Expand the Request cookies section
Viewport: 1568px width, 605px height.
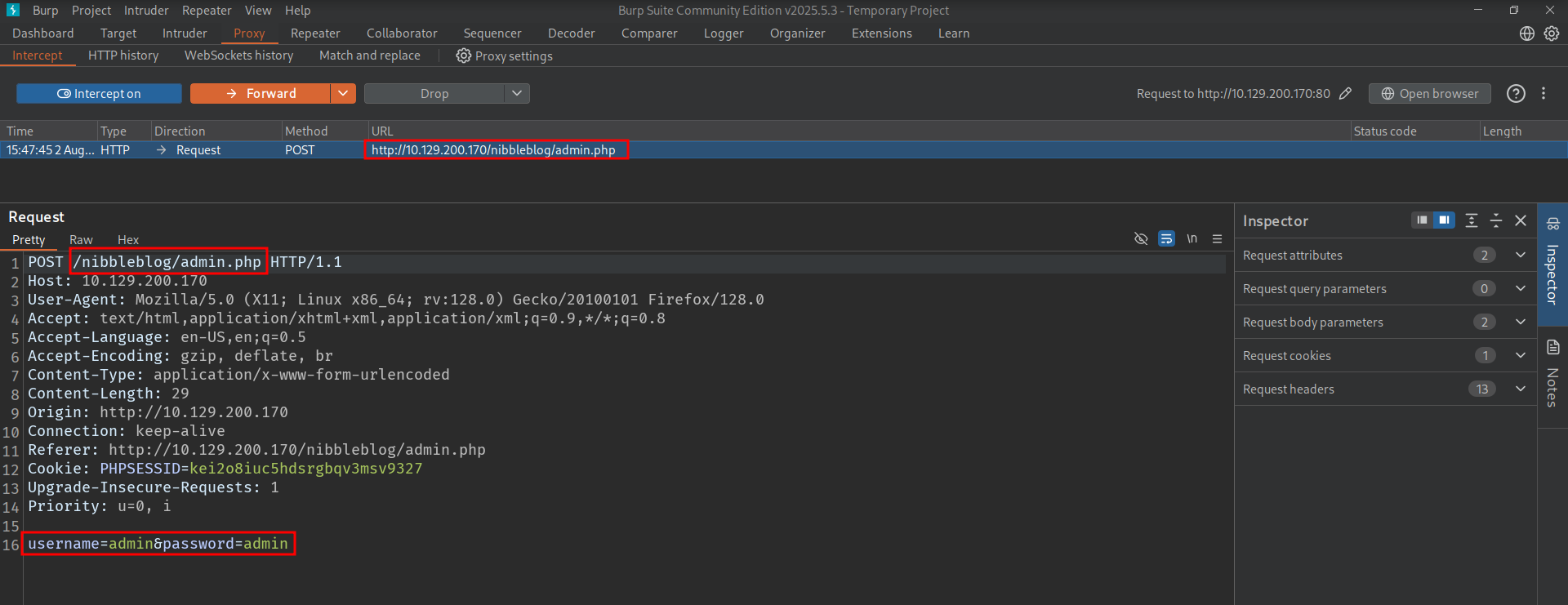tap(1521, 356)
